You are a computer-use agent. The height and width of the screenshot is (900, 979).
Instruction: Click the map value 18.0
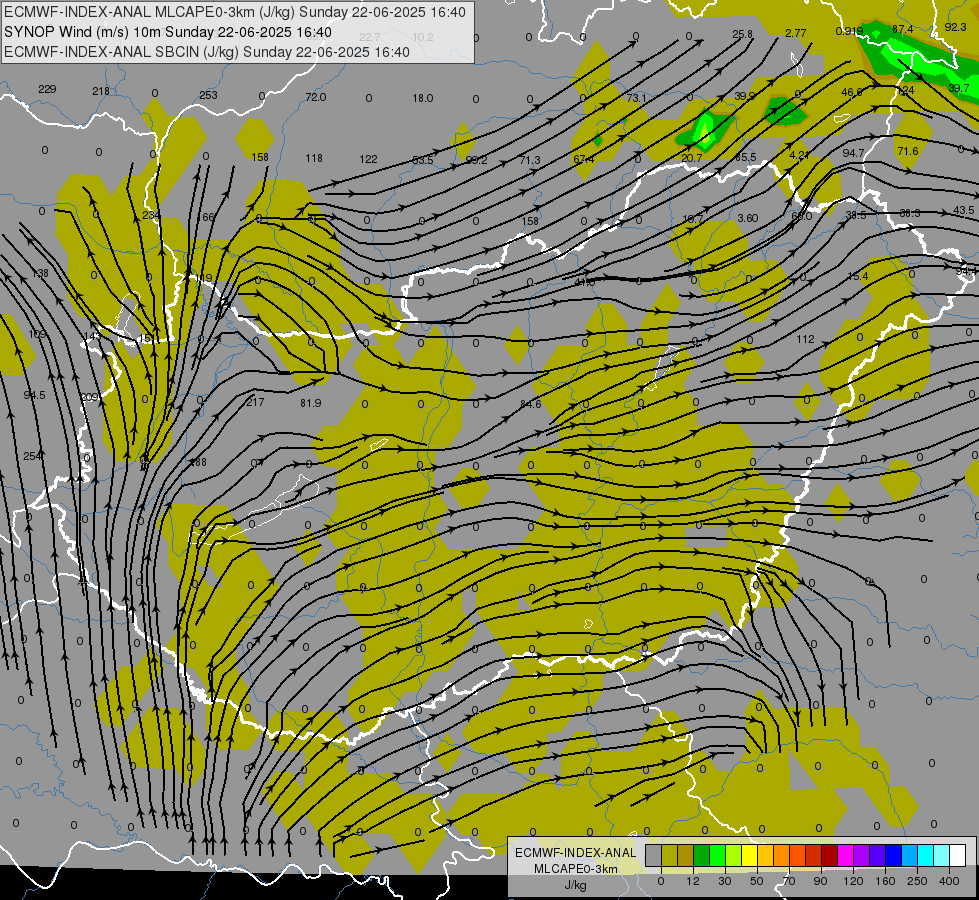point(423,97)
